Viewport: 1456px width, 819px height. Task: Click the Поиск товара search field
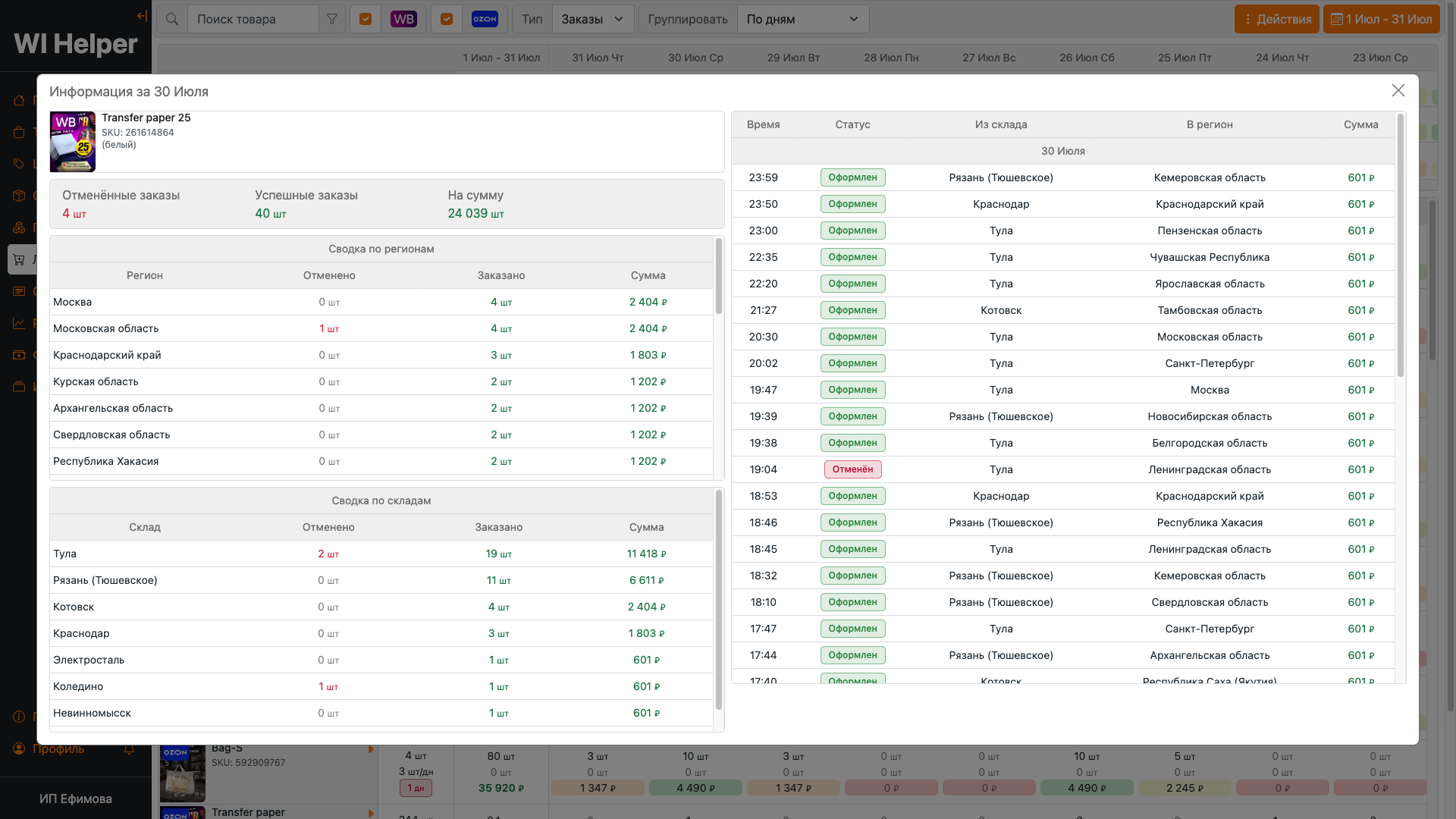click(x=252, y=19)
